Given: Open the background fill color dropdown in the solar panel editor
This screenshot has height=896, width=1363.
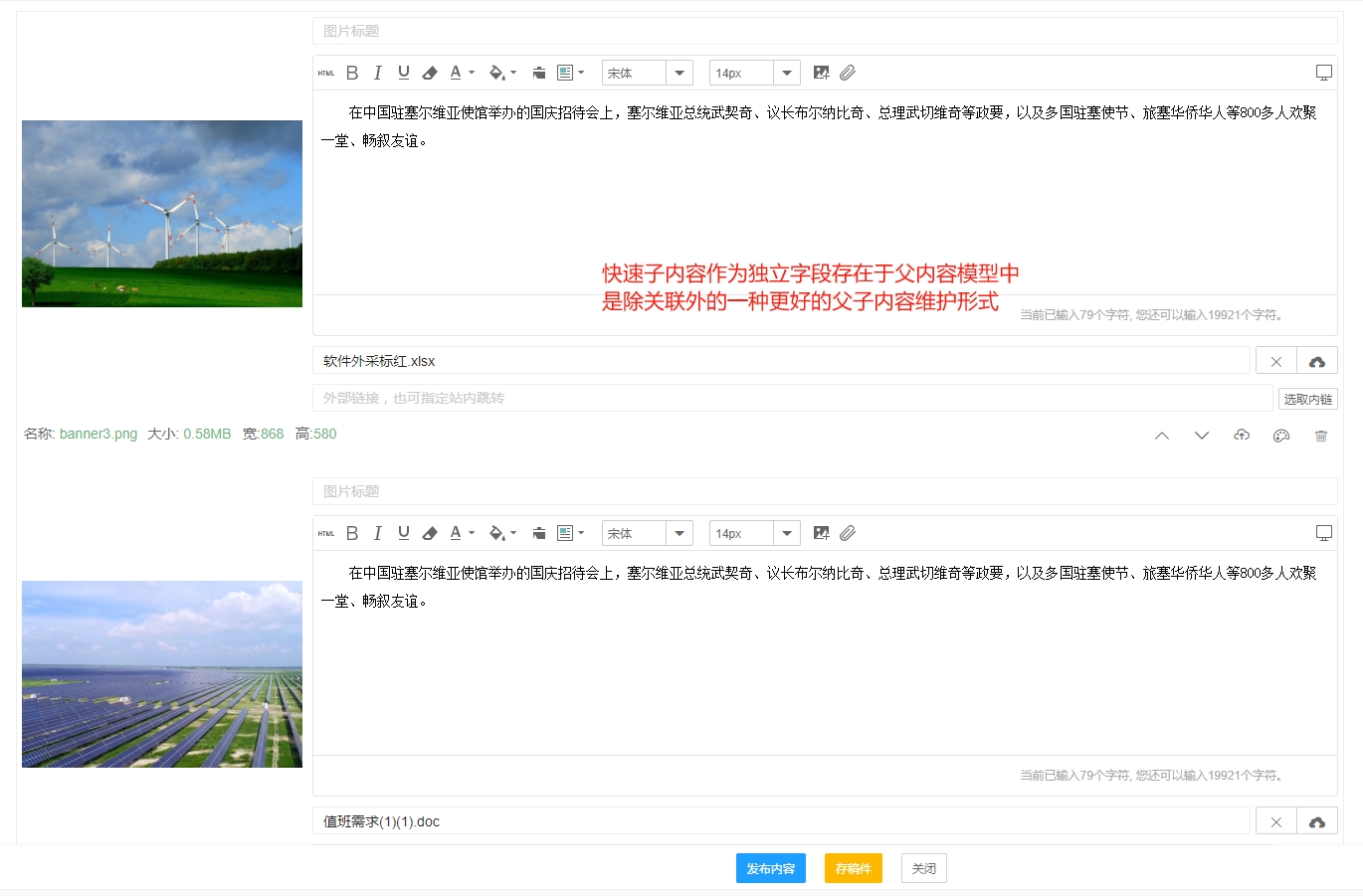Looking at the screenshot, I should coord(513,534).
